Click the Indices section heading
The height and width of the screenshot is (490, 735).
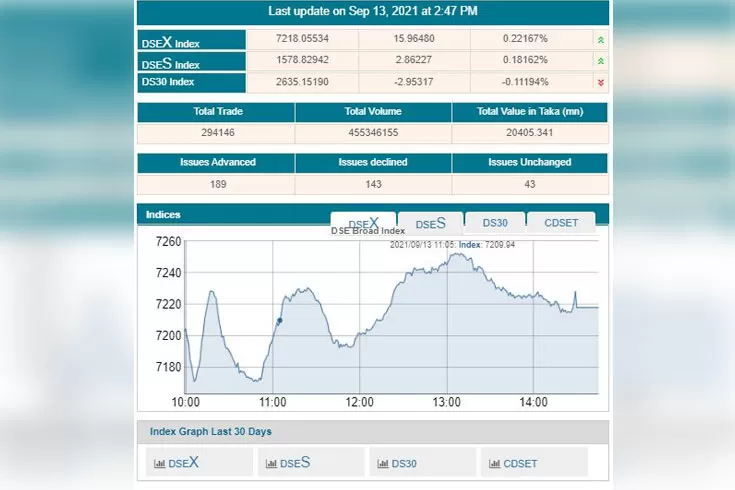[163, 215]
